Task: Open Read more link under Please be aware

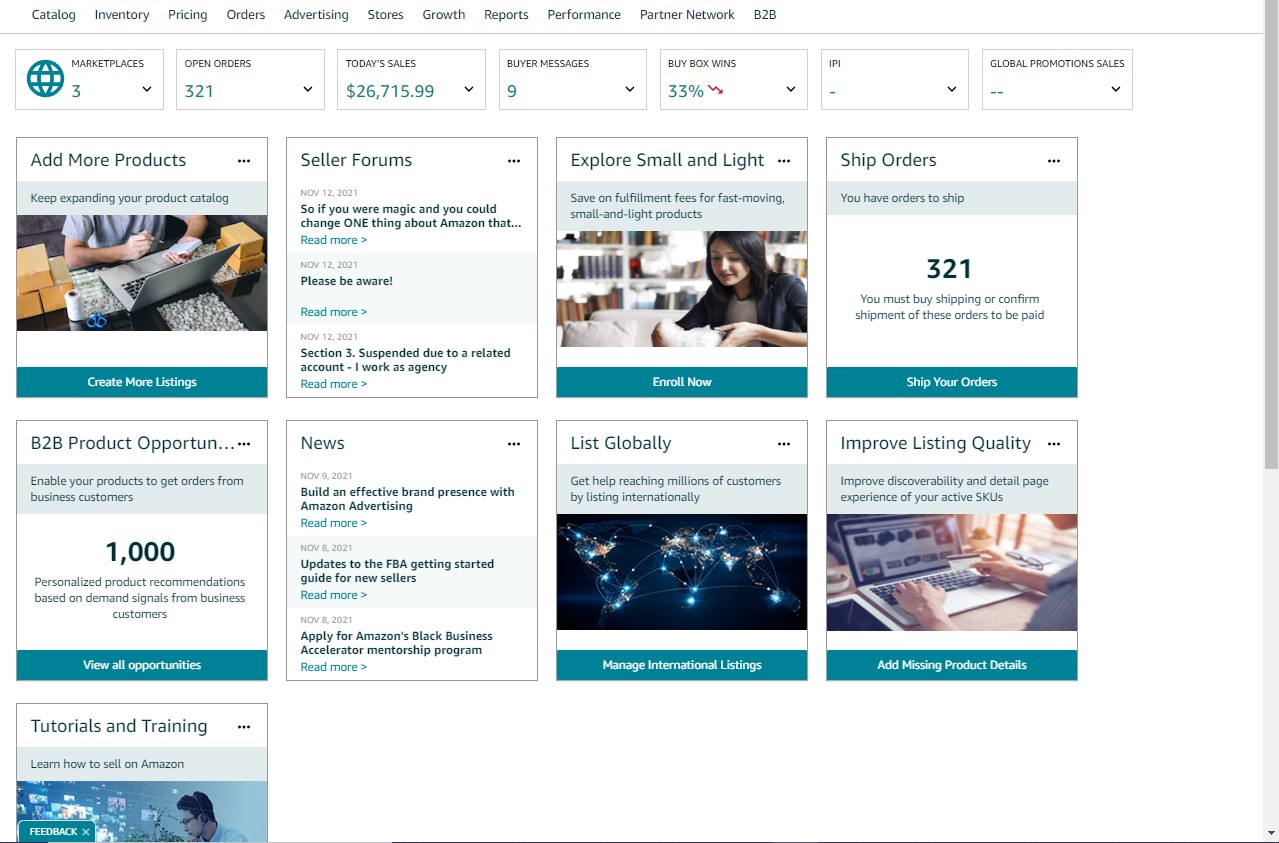Action: tap(333, 312)
